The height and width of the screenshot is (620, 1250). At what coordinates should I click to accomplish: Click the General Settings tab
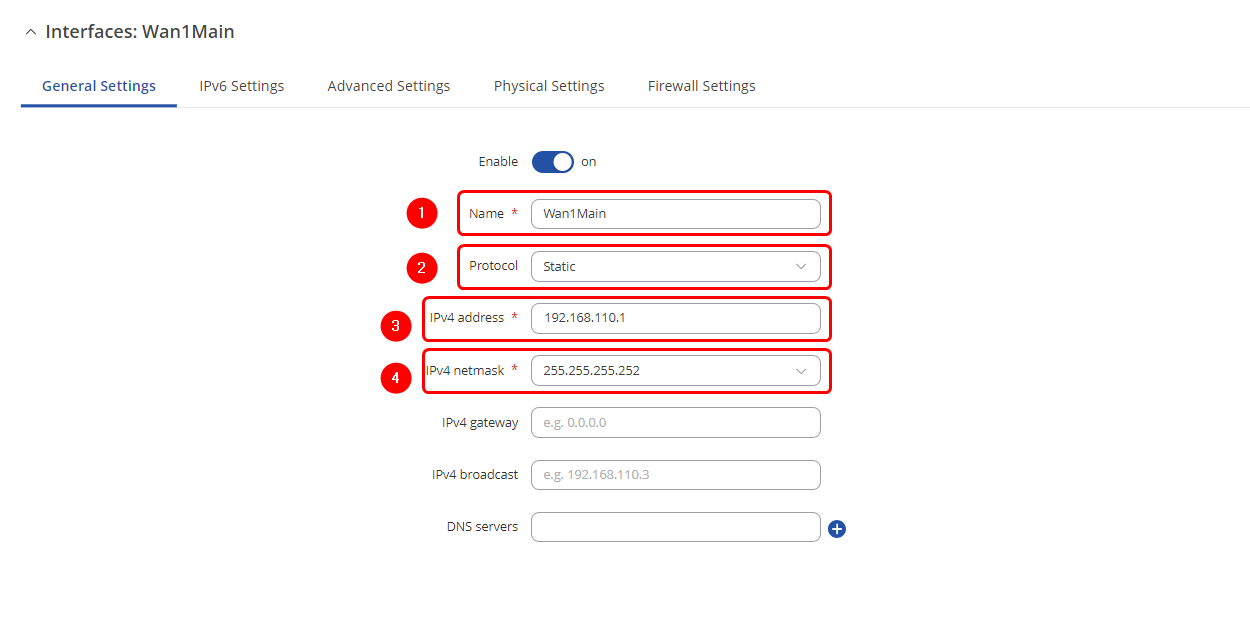click(x=99, y=86)
